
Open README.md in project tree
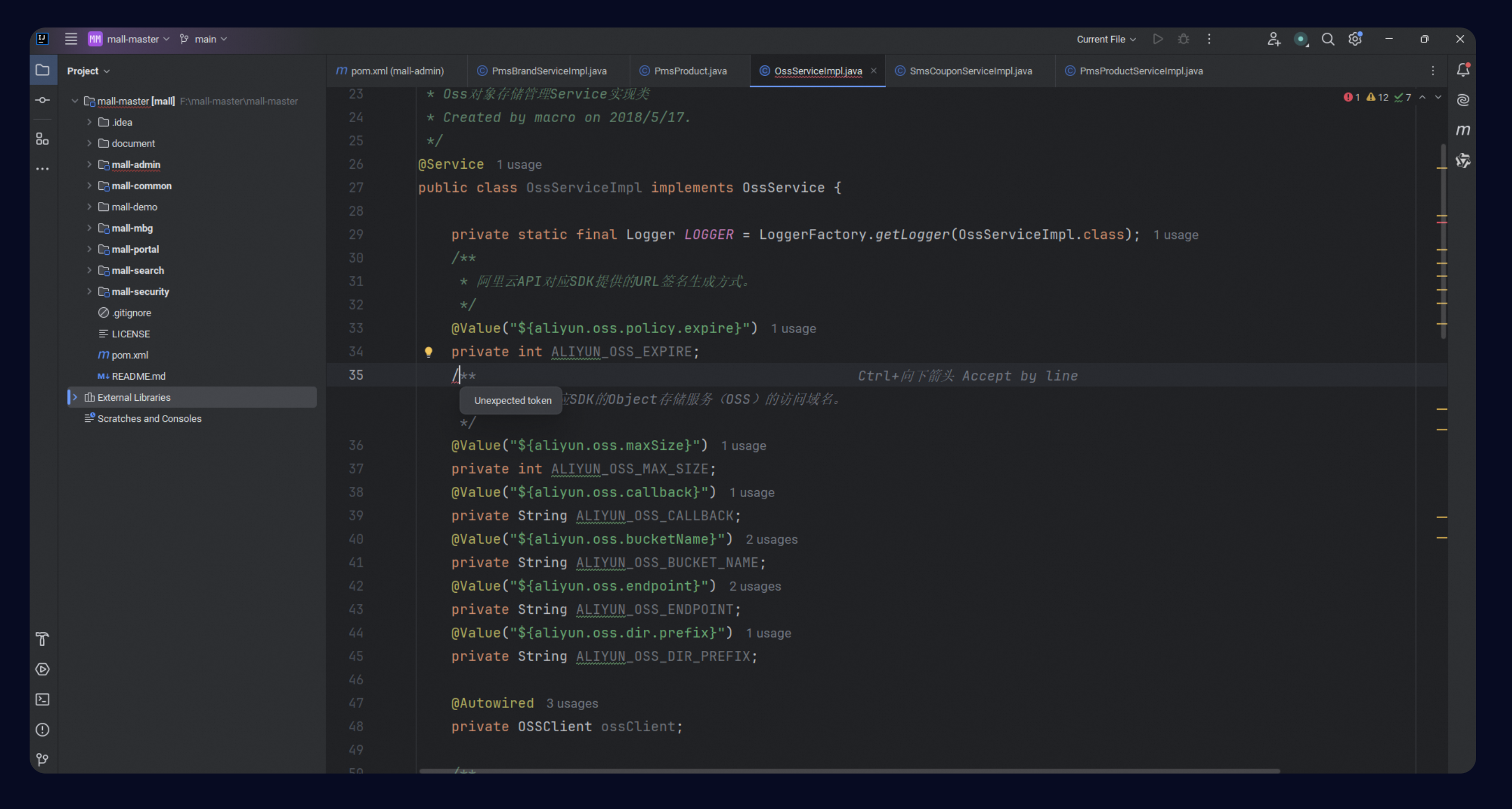pos(138,376)
